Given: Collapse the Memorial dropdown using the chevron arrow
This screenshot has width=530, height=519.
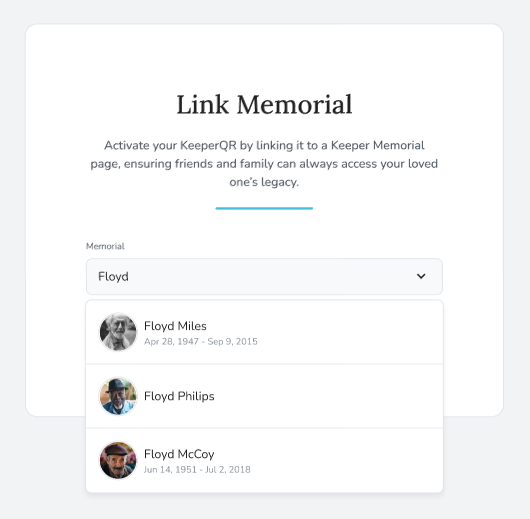Looking at the screenshot, I should 421,276.
